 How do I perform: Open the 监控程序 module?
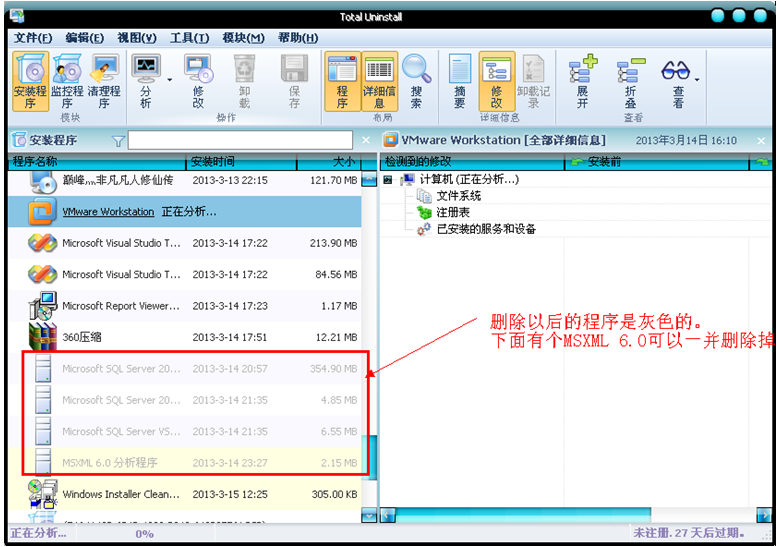point(67,81)
